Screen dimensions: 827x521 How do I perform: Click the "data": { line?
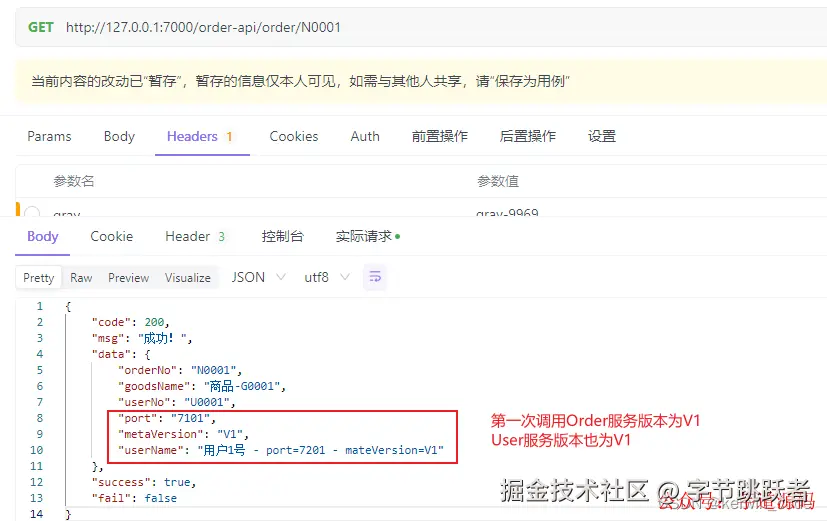121,354
